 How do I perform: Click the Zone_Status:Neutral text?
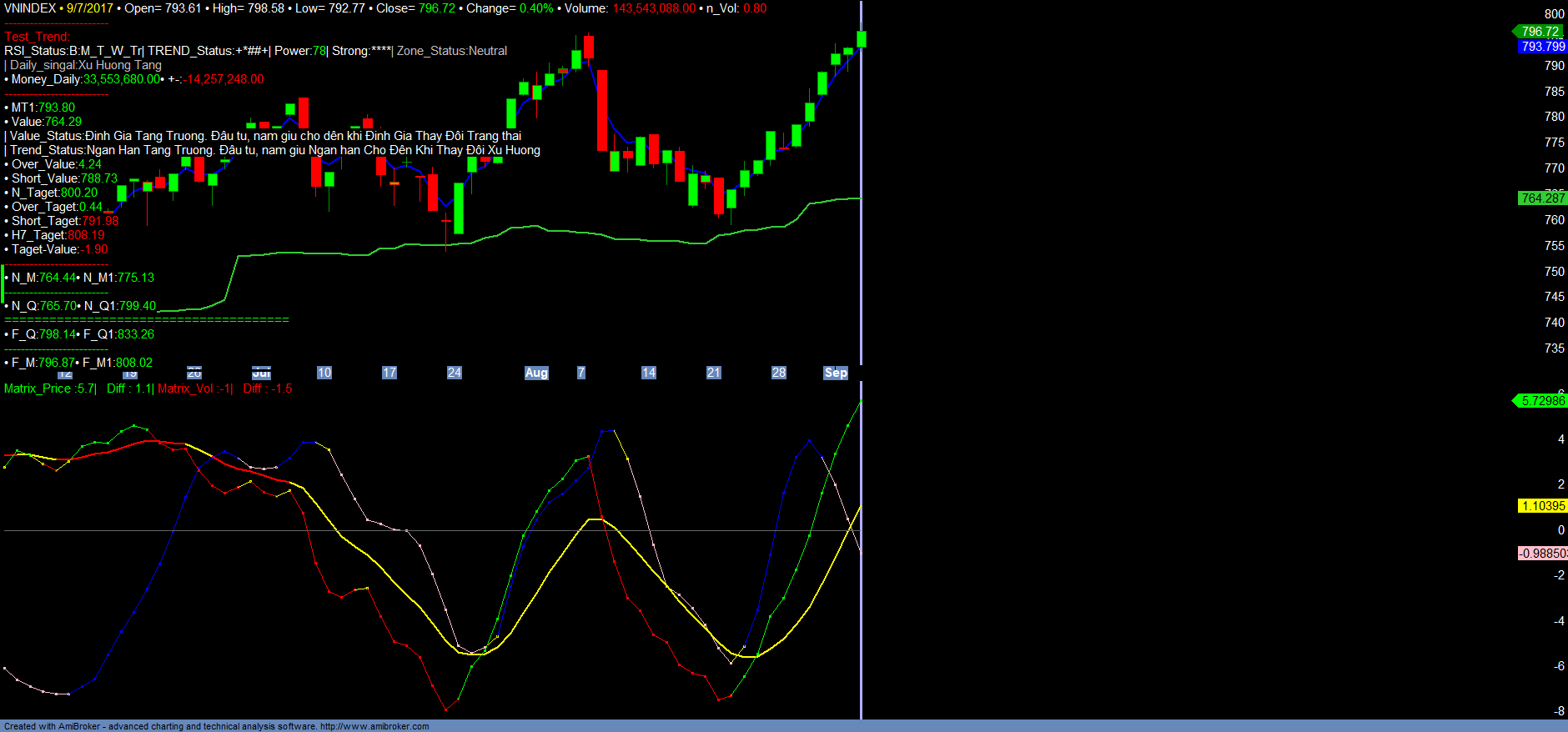(x=451, y=51)
